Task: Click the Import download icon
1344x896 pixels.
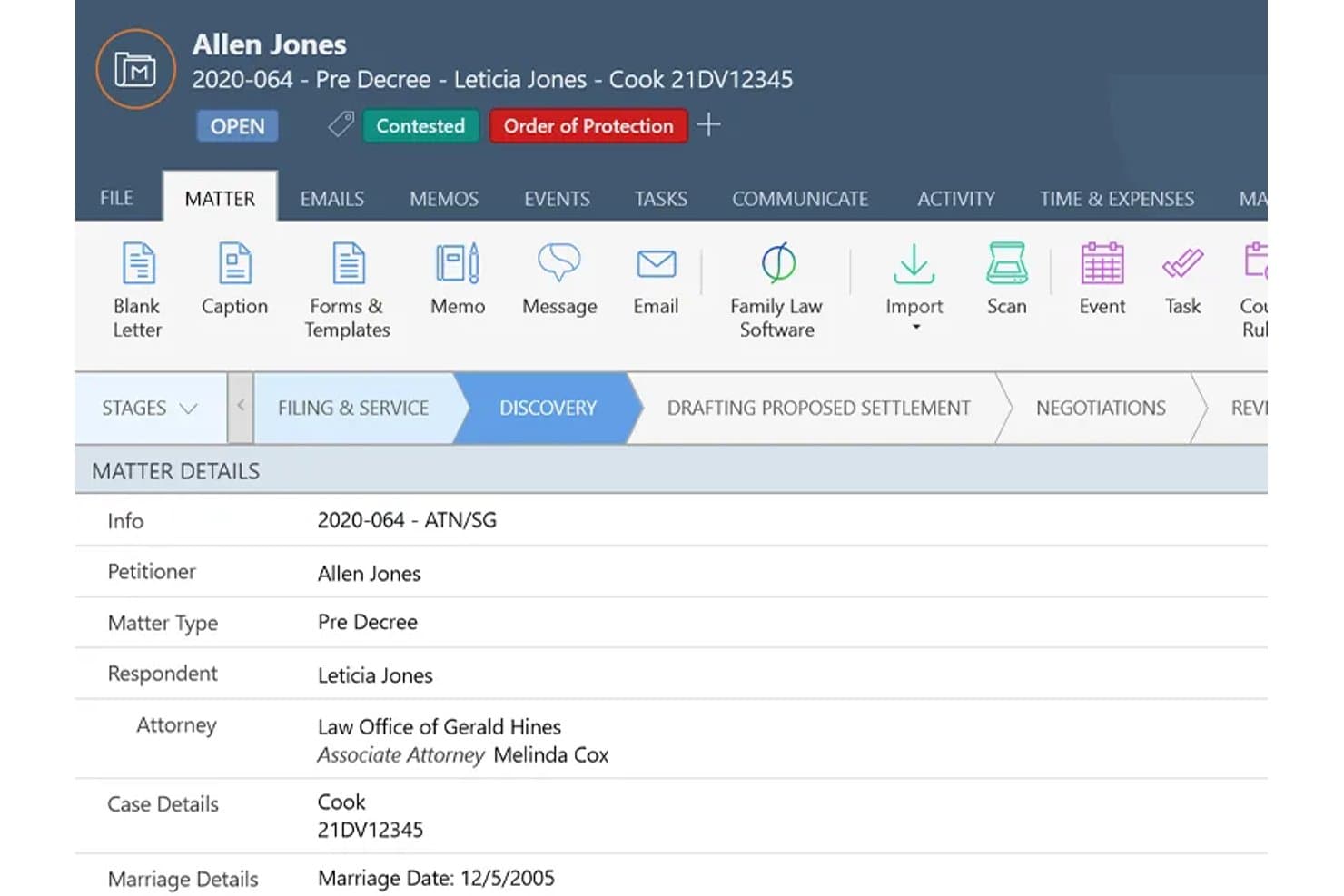Action: (914, 264)
